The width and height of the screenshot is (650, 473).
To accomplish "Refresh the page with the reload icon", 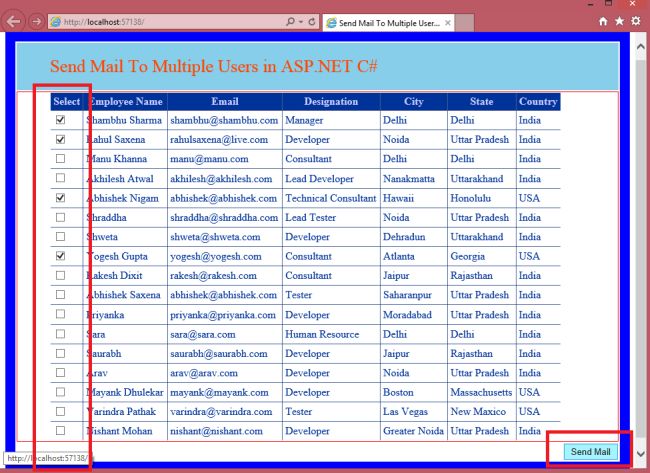I will (x=312, y=22).
